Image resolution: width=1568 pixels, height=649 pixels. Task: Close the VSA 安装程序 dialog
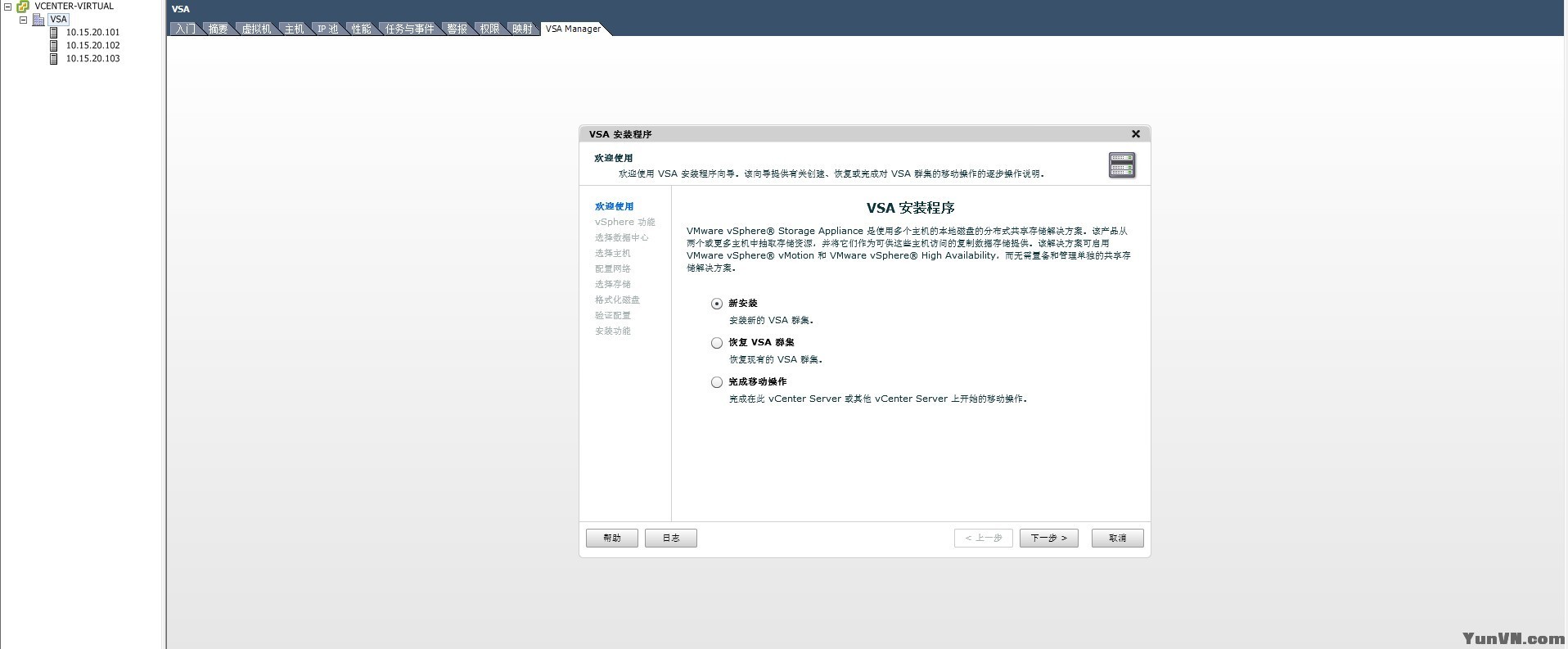1136,134
